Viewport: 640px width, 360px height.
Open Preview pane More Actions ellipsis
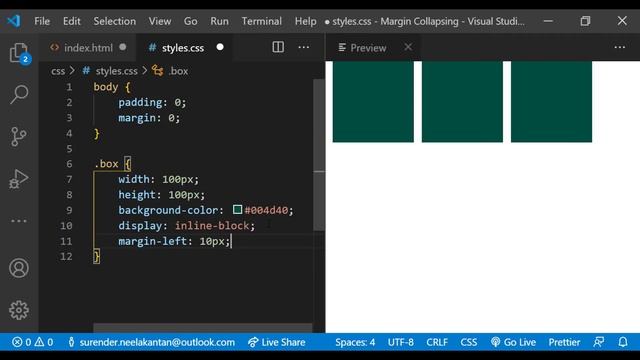[x=620, y=47]
